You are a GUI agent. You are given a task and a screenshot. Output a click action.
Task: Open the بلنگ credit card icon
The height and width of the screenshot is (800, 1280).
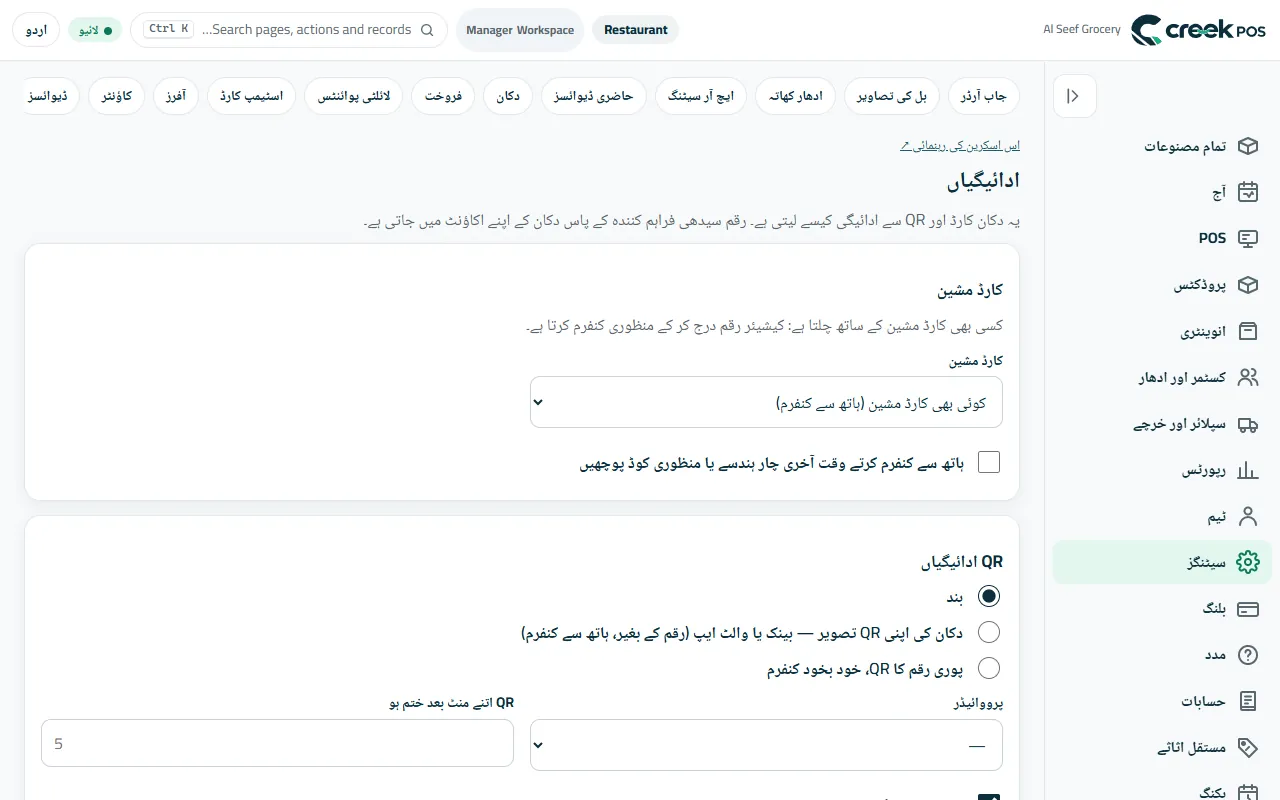pos(1247,609)
